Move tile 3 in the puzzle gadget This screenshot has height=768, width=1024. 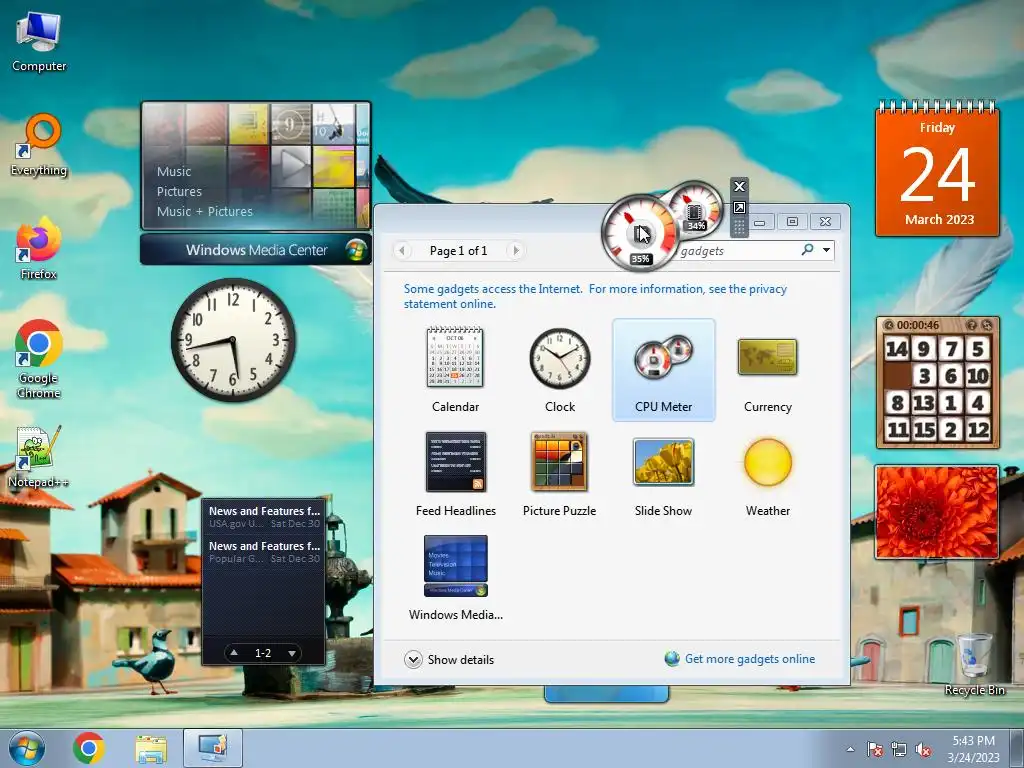pos(924,376)
